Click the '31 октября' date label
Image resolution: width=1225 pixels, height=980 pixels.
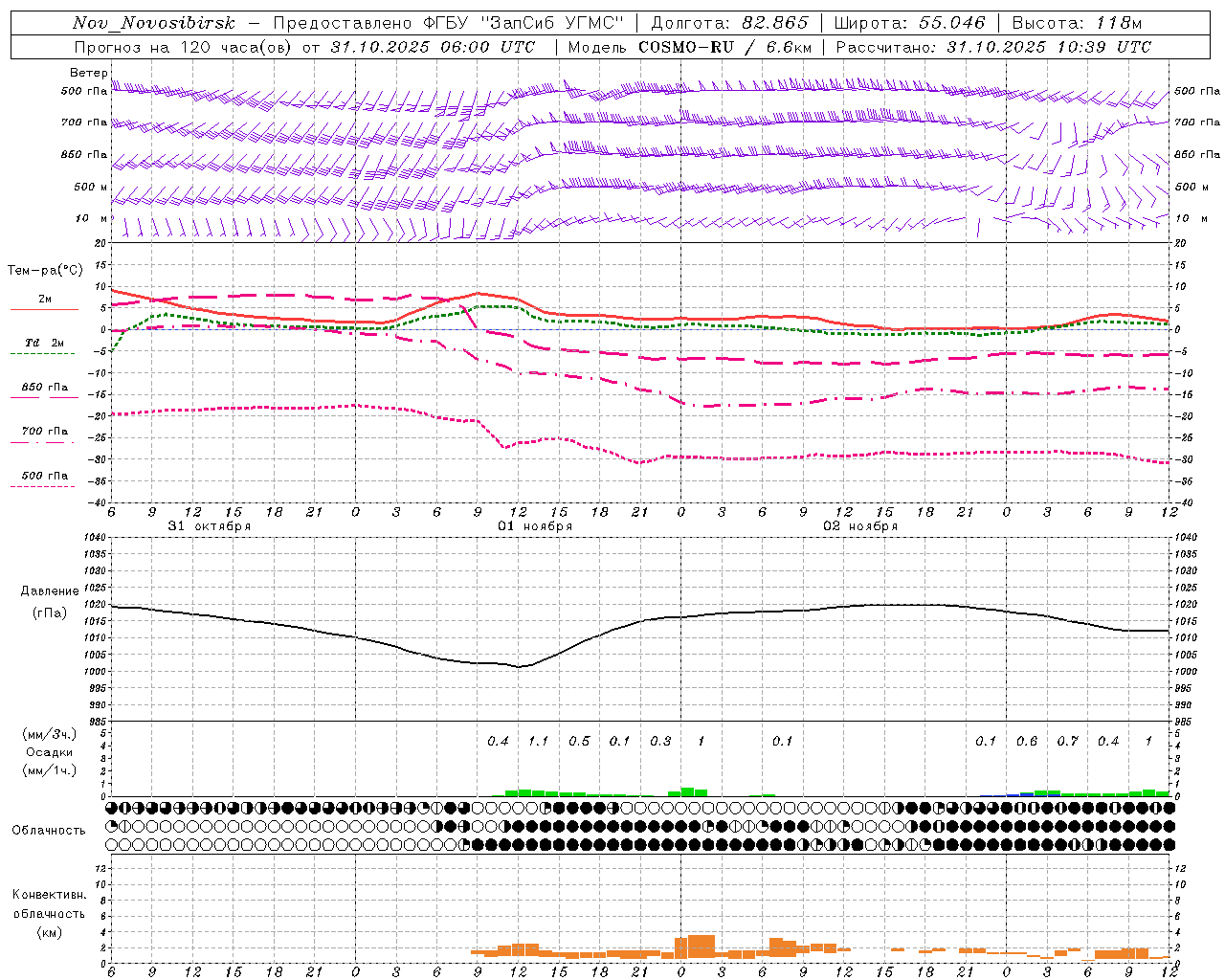click(210, 526)
